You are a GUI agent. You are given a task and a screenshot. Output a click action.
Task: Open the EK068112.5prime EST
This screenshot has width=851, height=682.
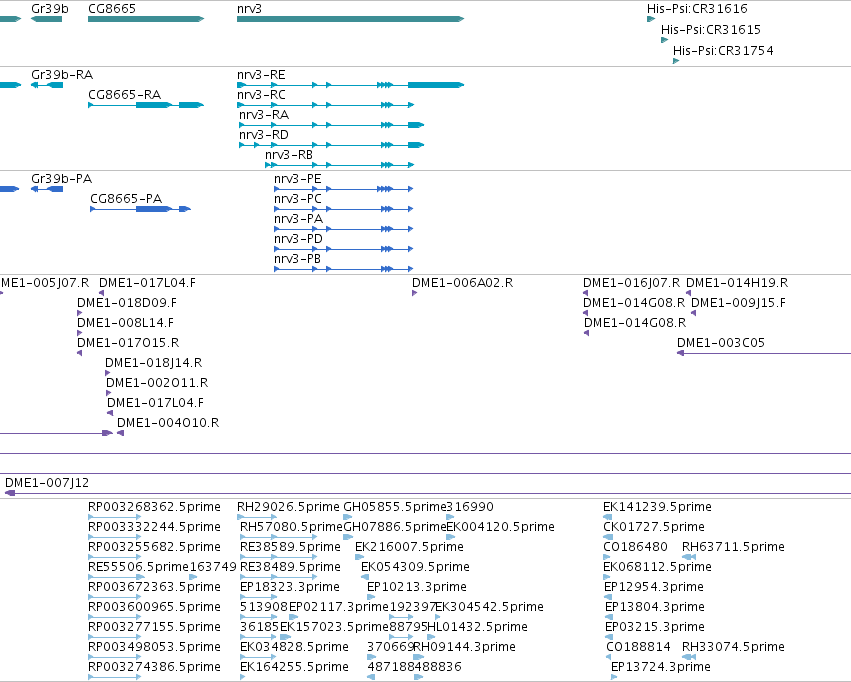657,568
